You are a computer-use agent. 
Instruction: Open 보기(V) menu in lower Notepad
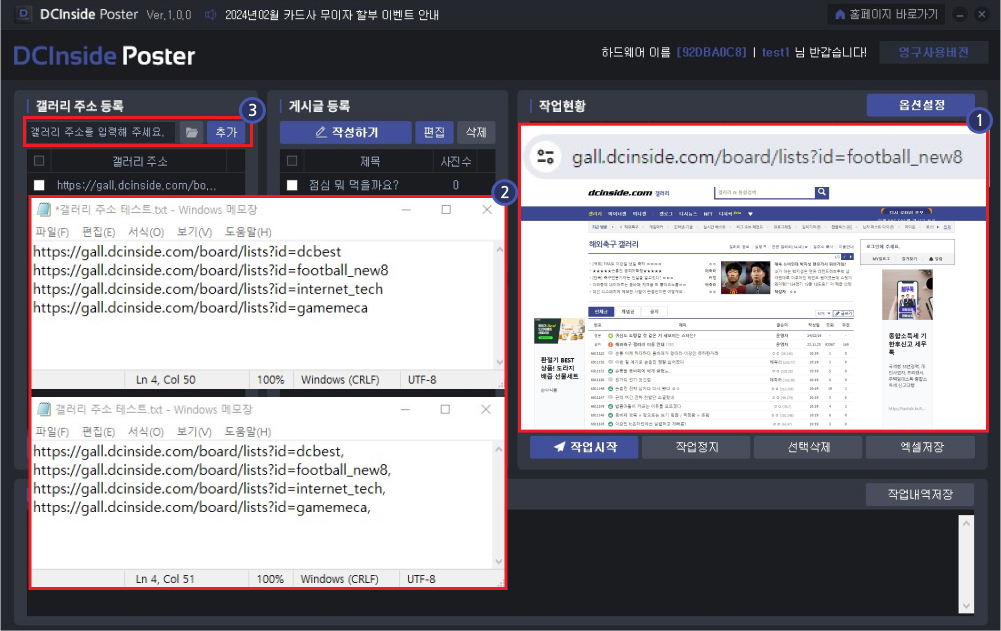pyautogui.click(x=195, y=432)
